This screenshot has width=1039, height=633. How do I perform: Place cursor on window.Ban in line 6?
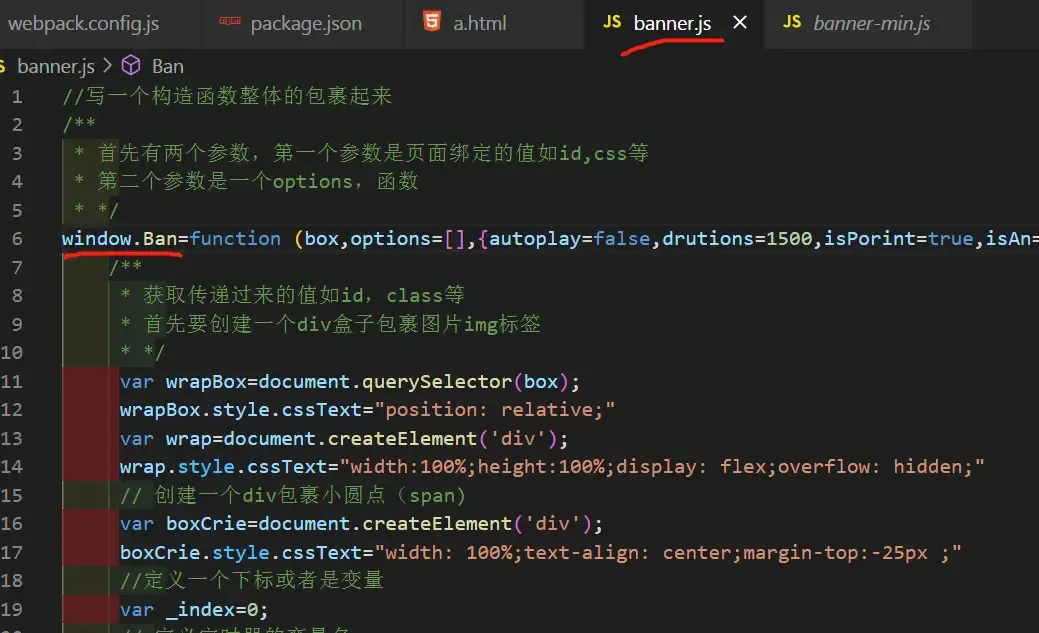tap(118, 238)
